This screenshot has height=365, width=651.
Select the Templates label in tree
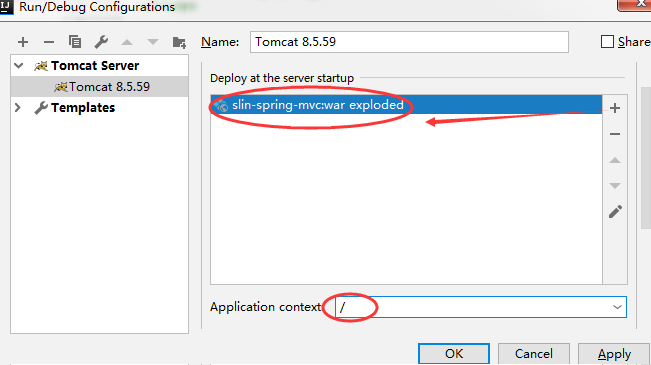(83, 108)
